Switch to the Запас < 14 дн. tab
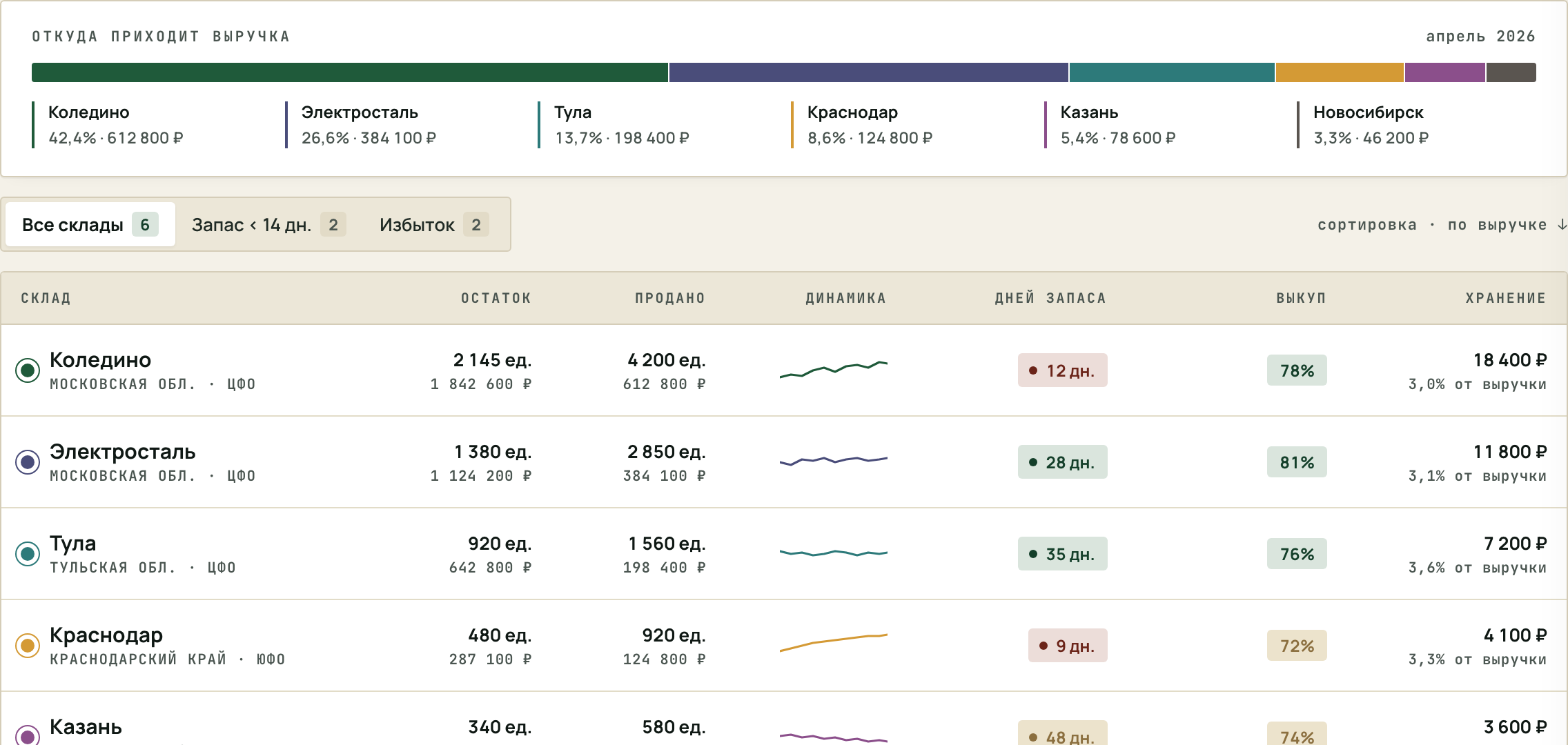This screenshot has height=745, width=1568. tap(268, 224)
